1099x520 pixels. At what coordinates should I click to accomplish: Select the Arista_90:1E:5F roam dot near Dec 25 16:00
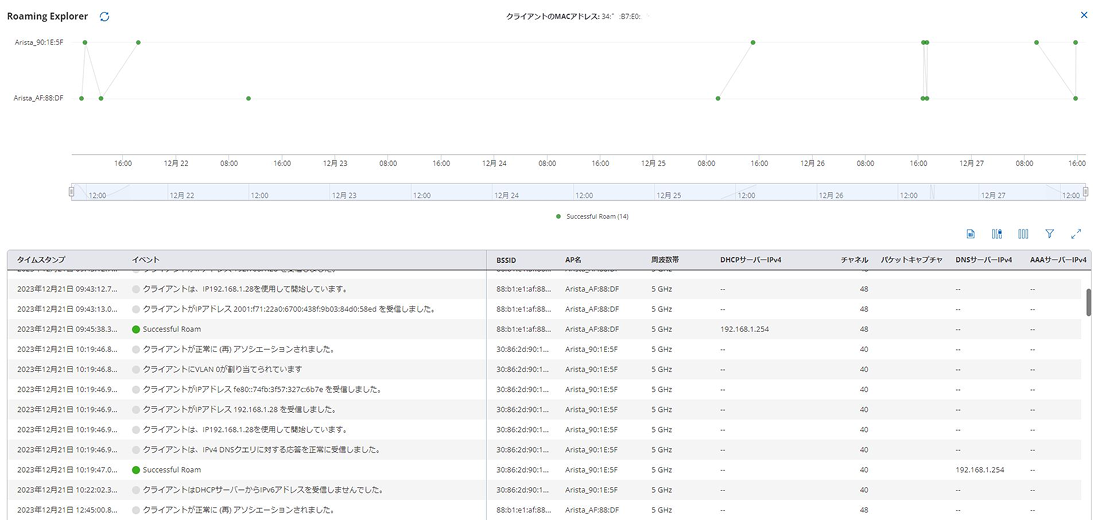point(753,43)
